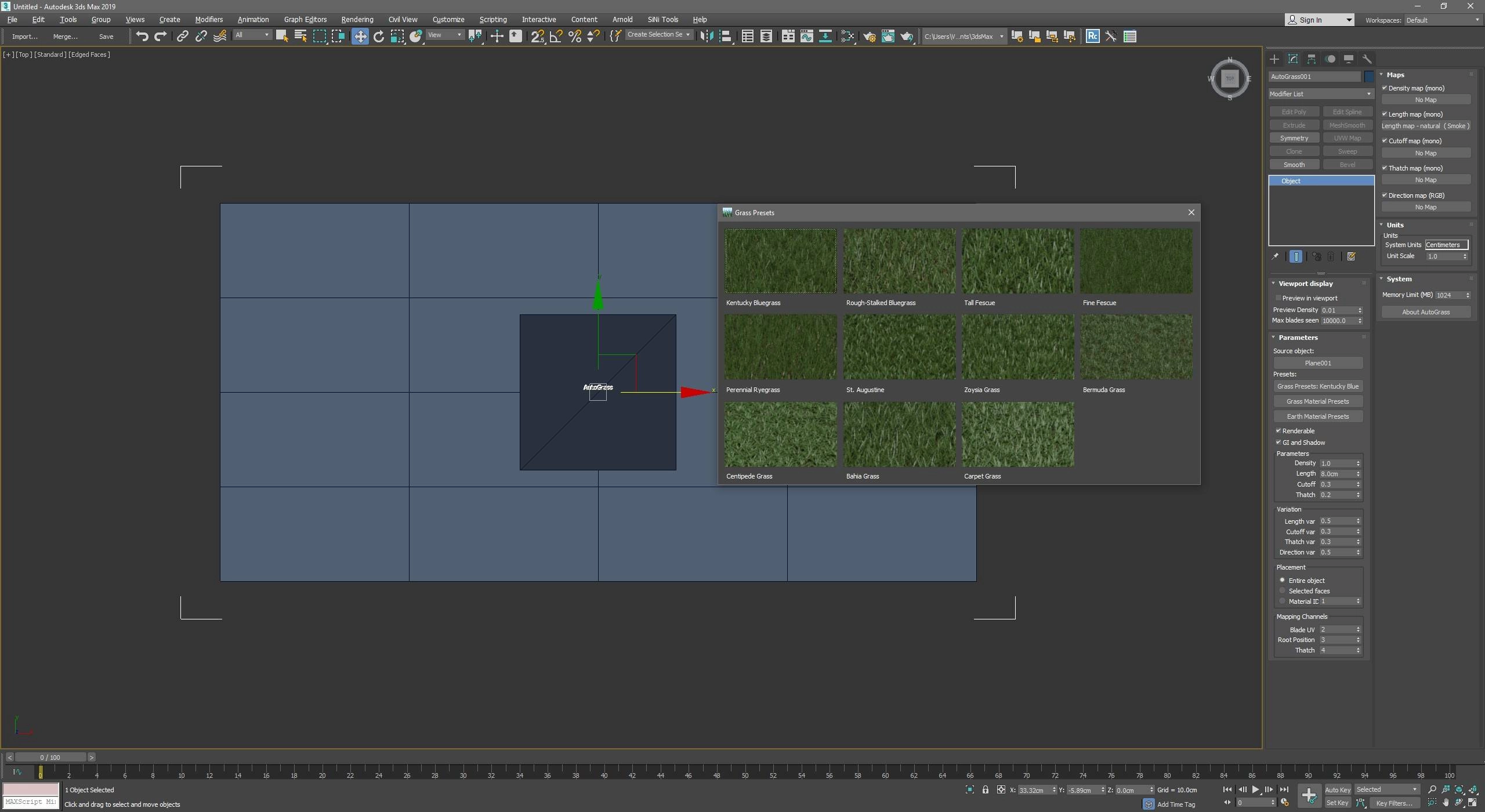The width and height of the screenshot is (1485, 812).
Task: Click the Bind to Space Warp icon
Action: coord(220,36)
